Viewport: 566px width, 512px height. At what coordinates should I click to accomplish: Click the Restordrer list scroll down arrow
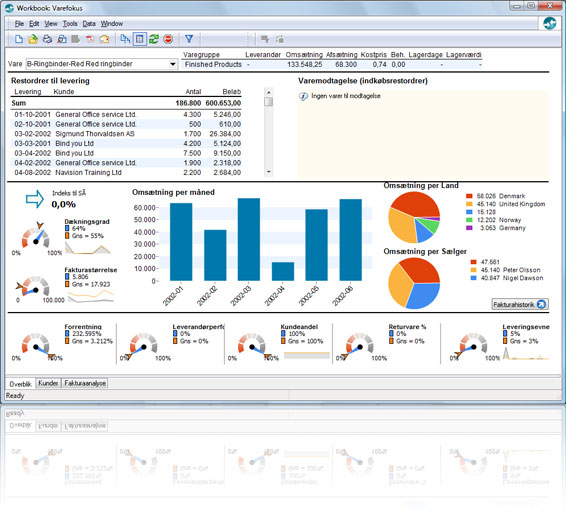[268, 172]
